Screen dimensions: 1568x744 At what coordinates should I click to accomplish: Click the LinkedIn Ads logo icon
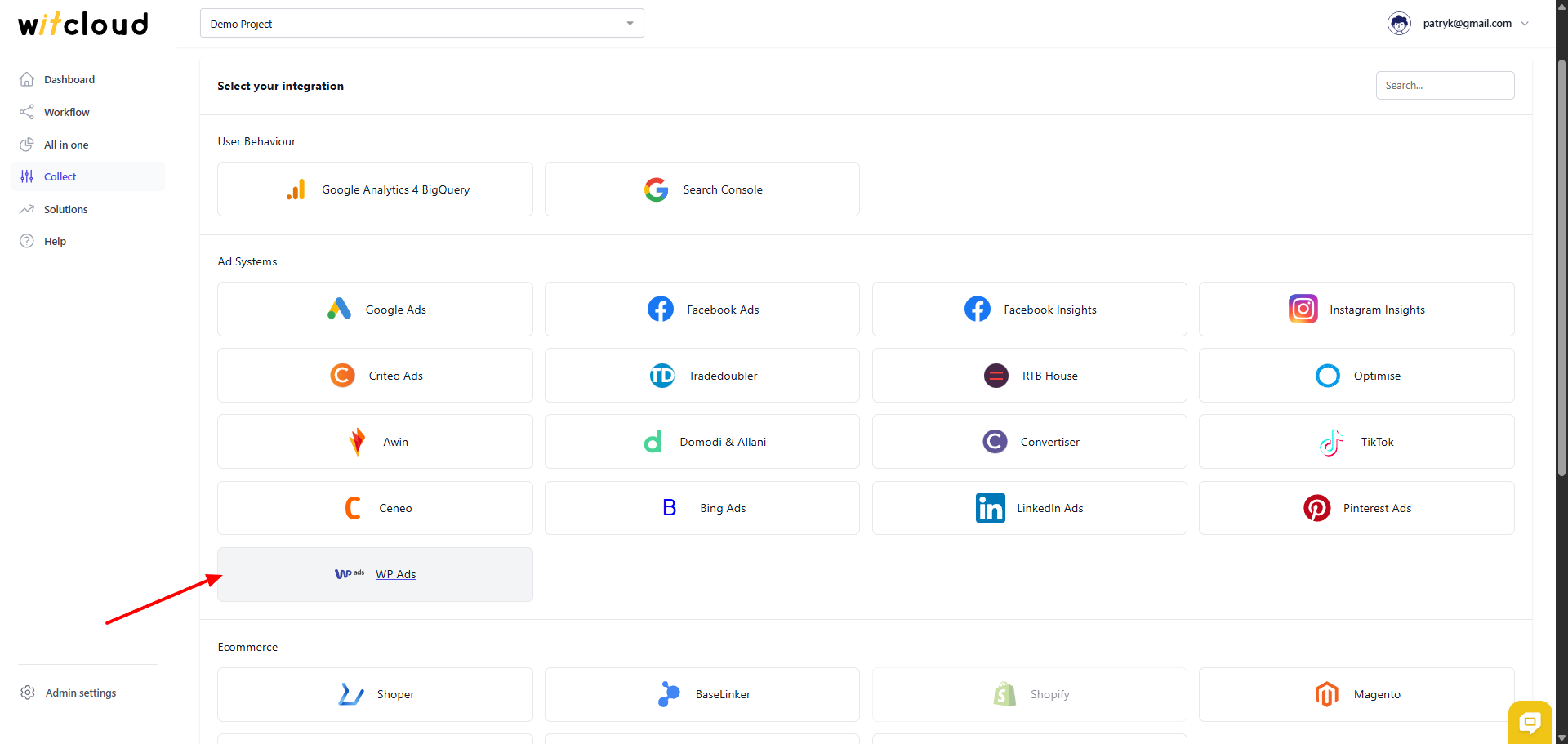(x=991, y=508)
